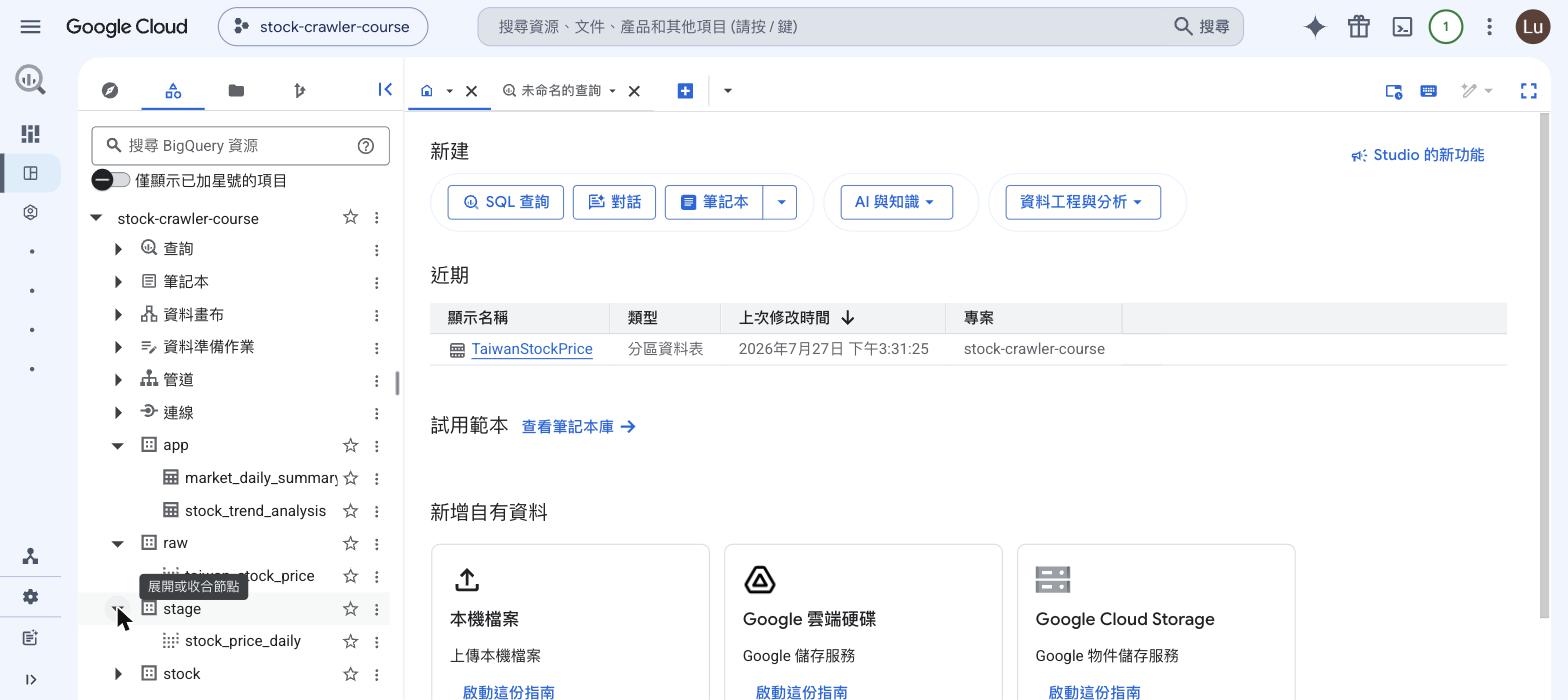This screenshot has width=1568, height=700.
Task: Close the home tab
Action: pyautogui.click(x=472, y=91)
